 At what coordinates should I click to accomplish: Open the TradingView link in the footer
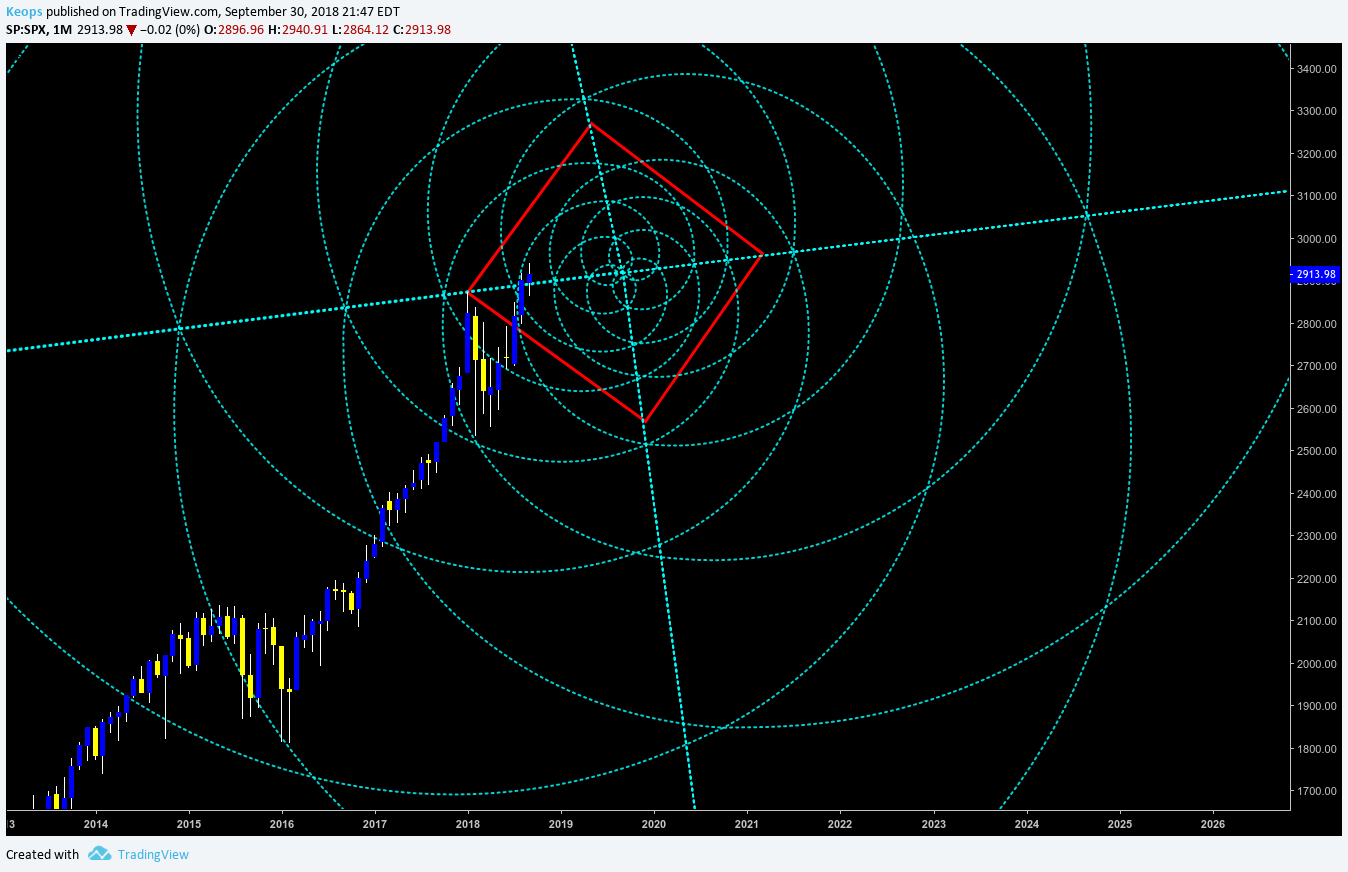tap(153, 854)
